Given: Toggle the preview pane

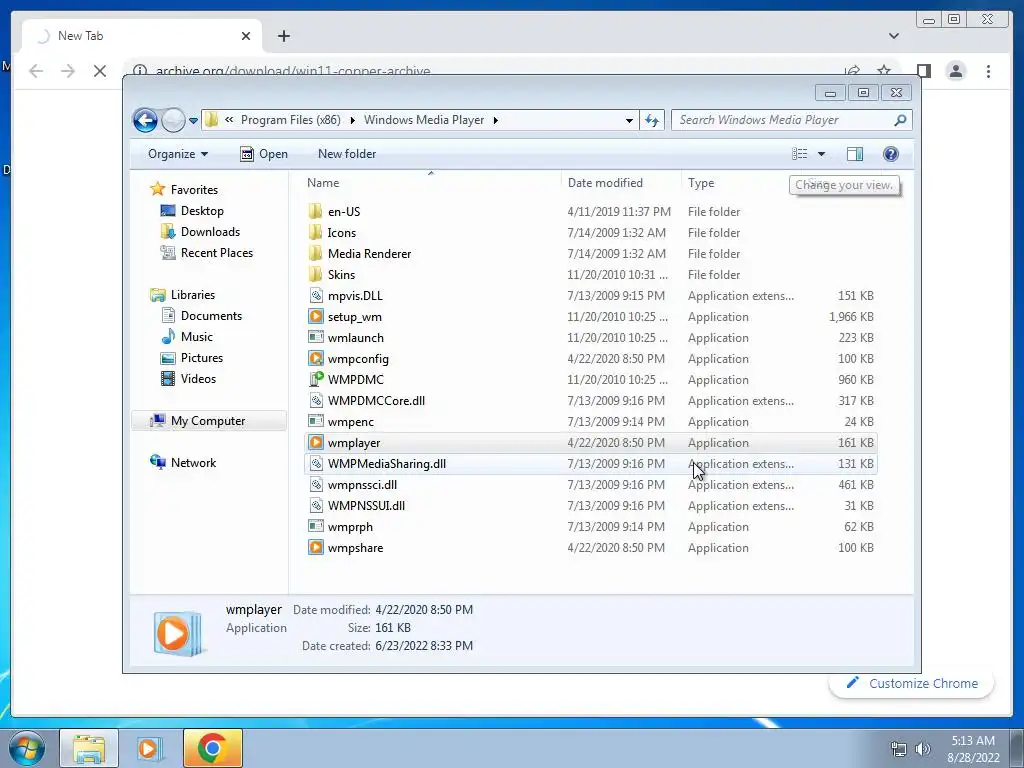Looking at the screenshot, I should tap(855, 154).
